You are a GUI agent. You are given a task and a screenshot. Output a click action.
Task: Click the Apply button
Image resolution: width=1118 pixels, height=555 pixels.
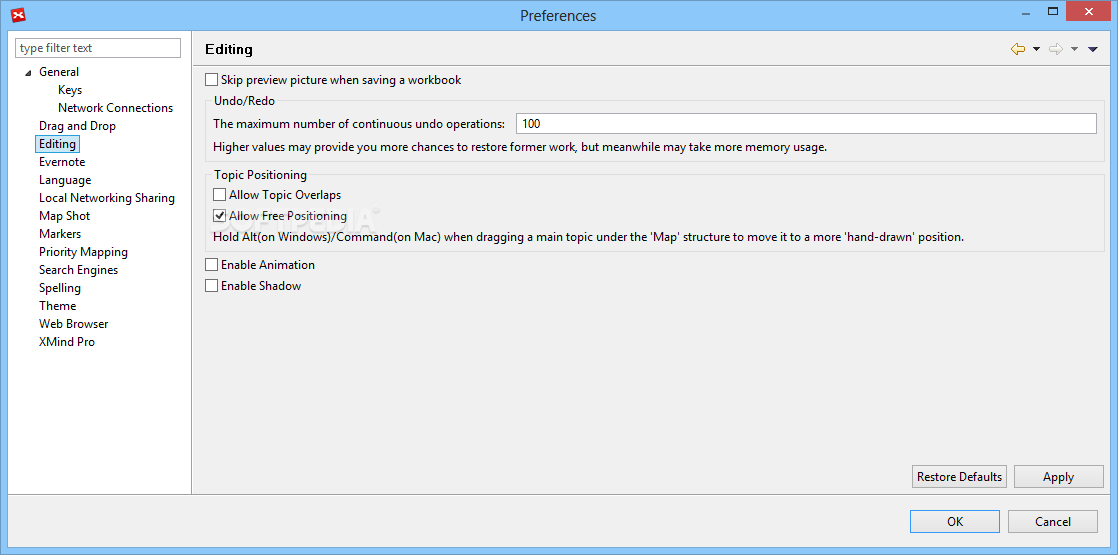pyautogui.click(x=1058, y=477)
